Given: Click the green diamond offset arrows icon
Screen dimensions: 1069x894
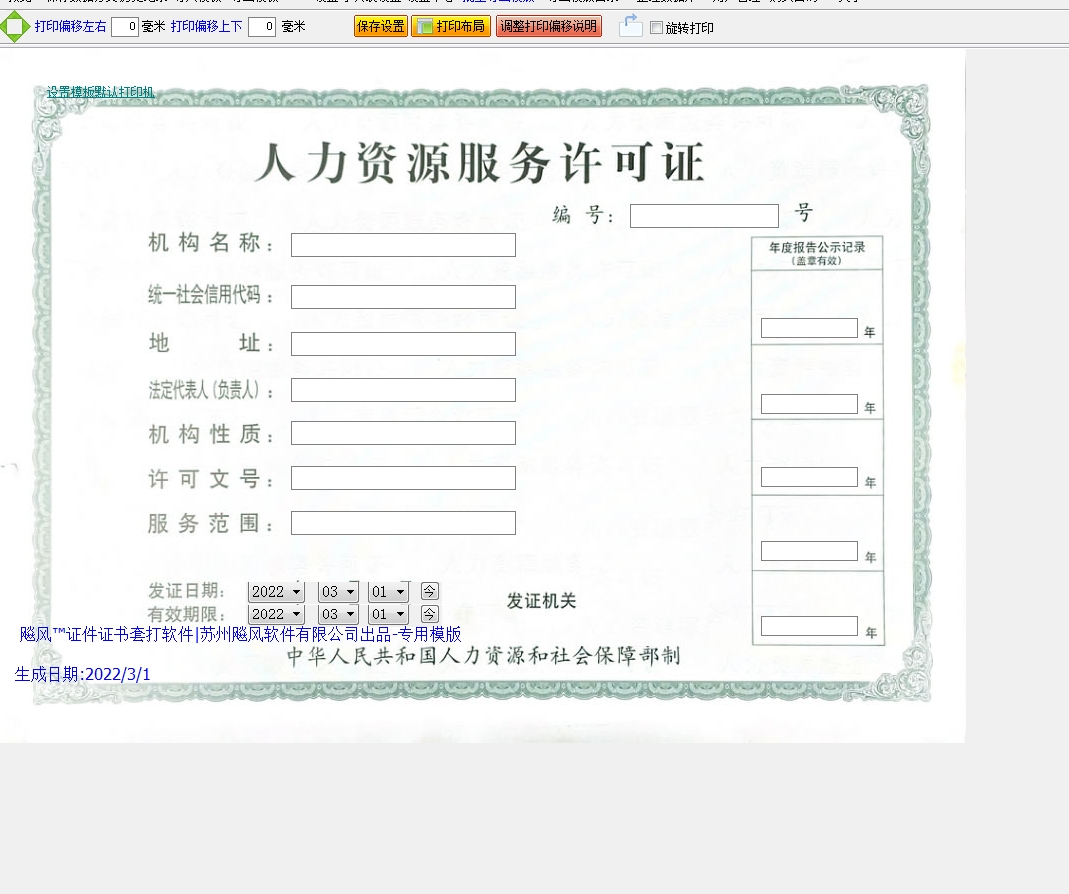Looking at the screenshot, I should (15, 27).
